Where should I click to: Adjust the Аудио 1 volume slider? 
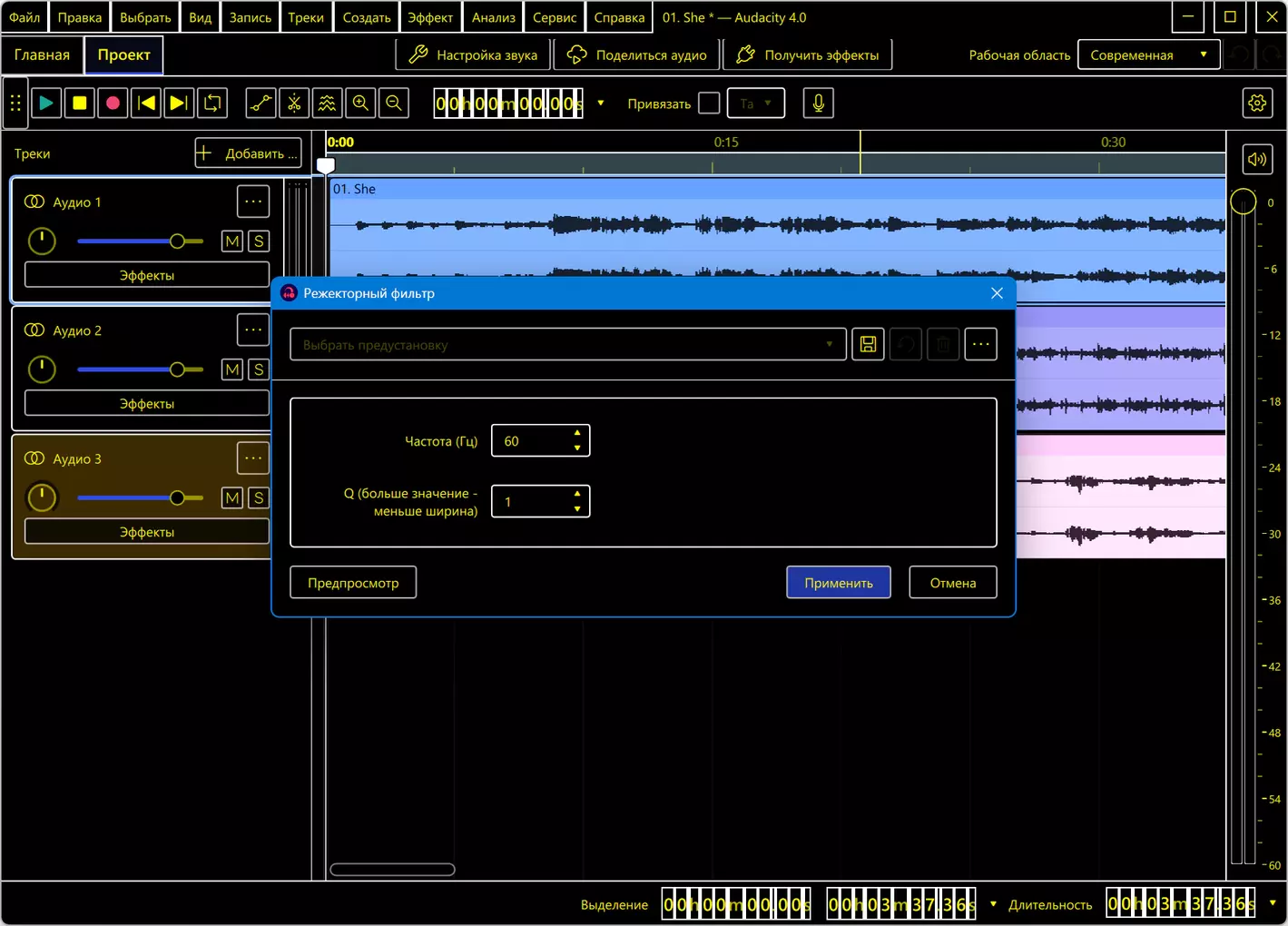(141, 241)
